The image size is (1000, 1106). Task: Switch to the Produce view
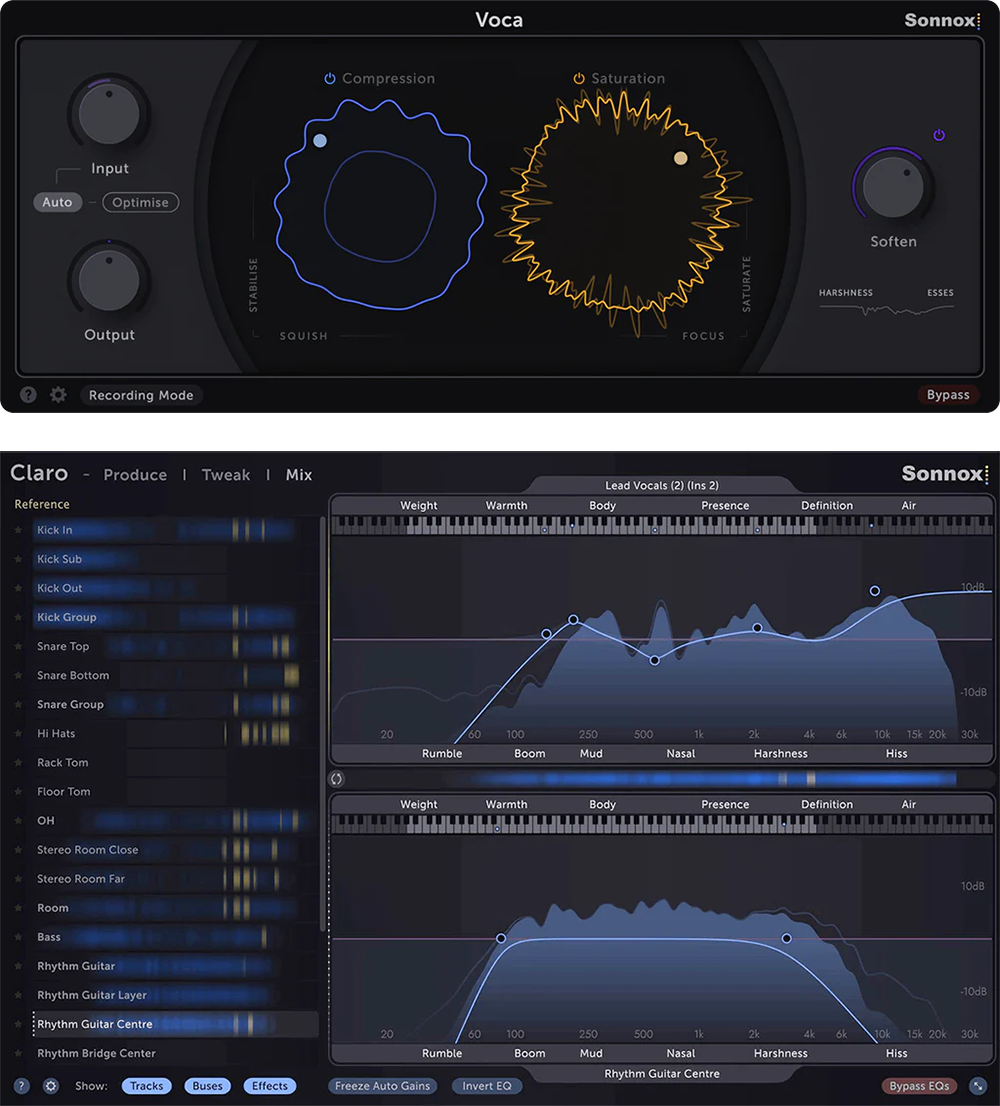tap(135, 475)
